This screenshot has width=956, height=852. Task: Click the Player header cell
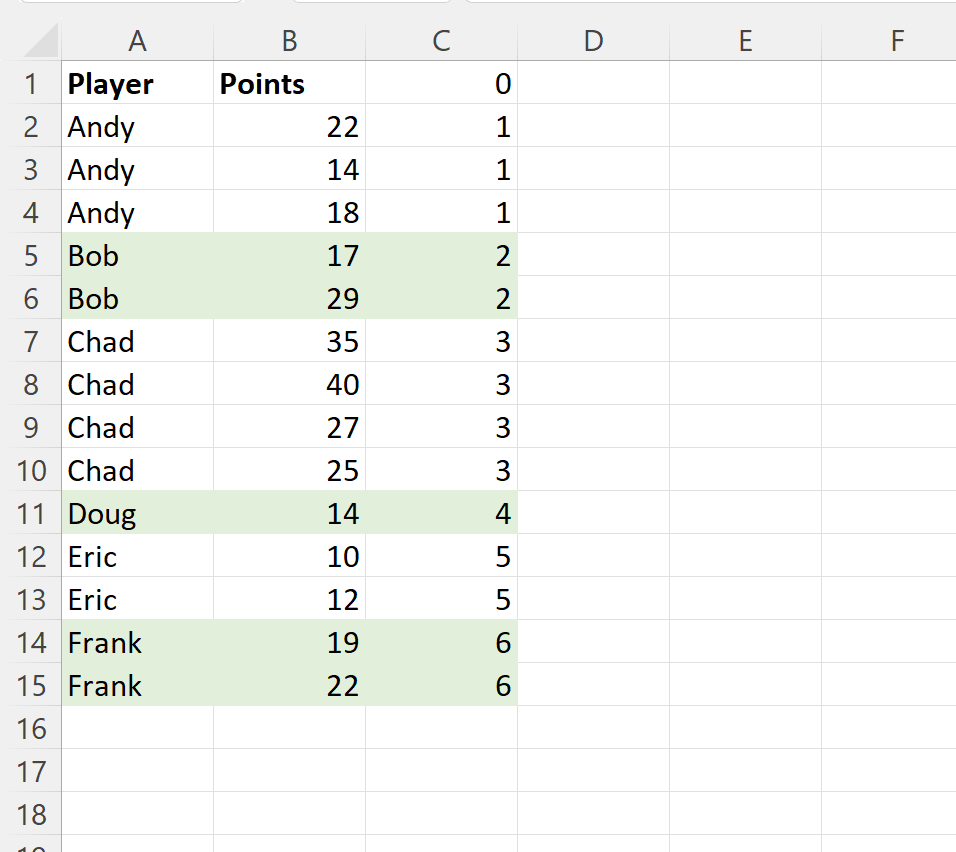pyautogui.click(x=137, y=84)
